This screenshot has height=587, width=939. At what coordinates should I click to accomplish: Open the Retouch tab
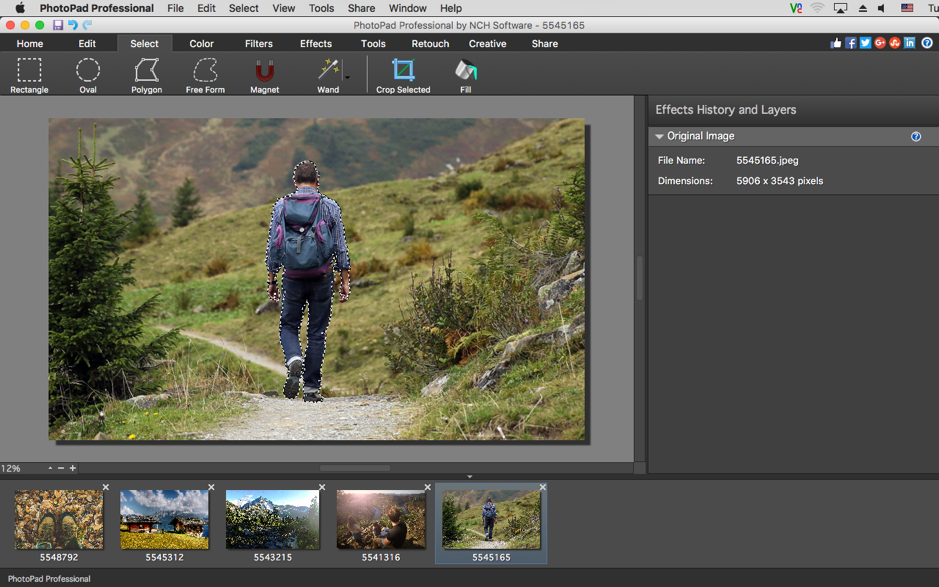[430, 44]
